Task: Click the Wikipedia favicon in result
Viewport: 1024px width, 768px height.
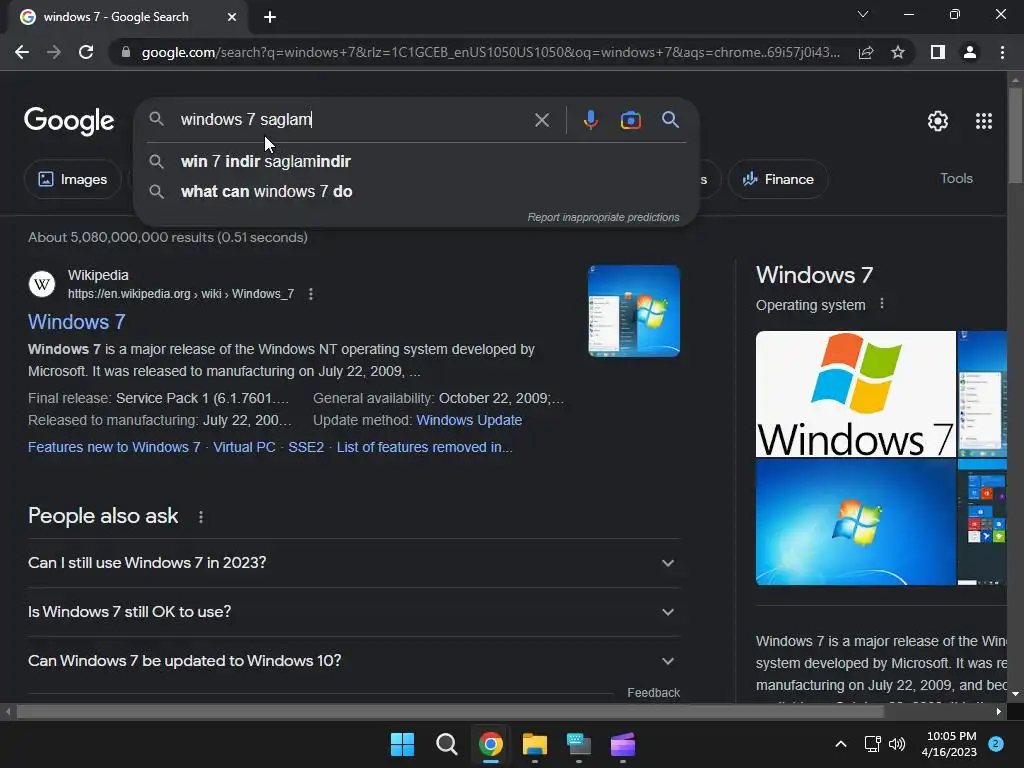Action: click(x=42, y=284)
